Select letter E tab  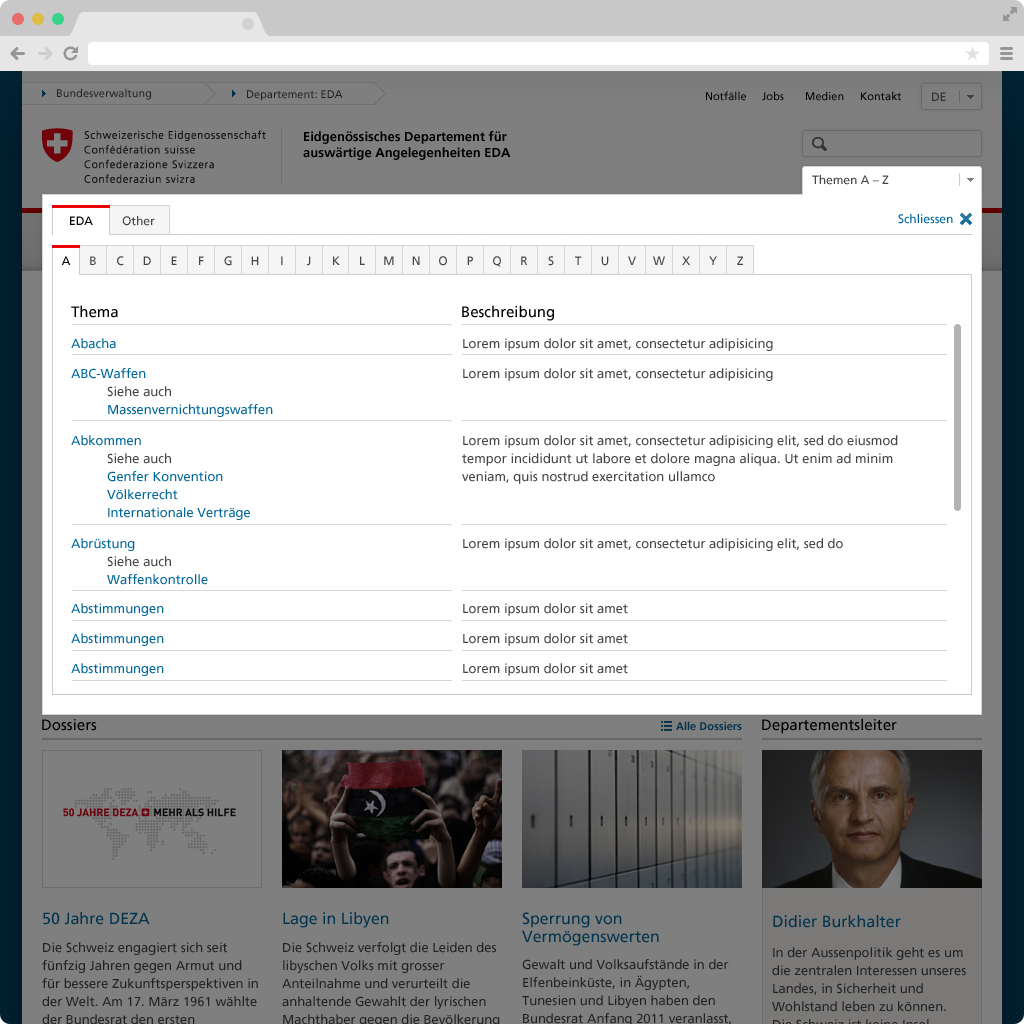pyautogui.click(x=174, y=261)
